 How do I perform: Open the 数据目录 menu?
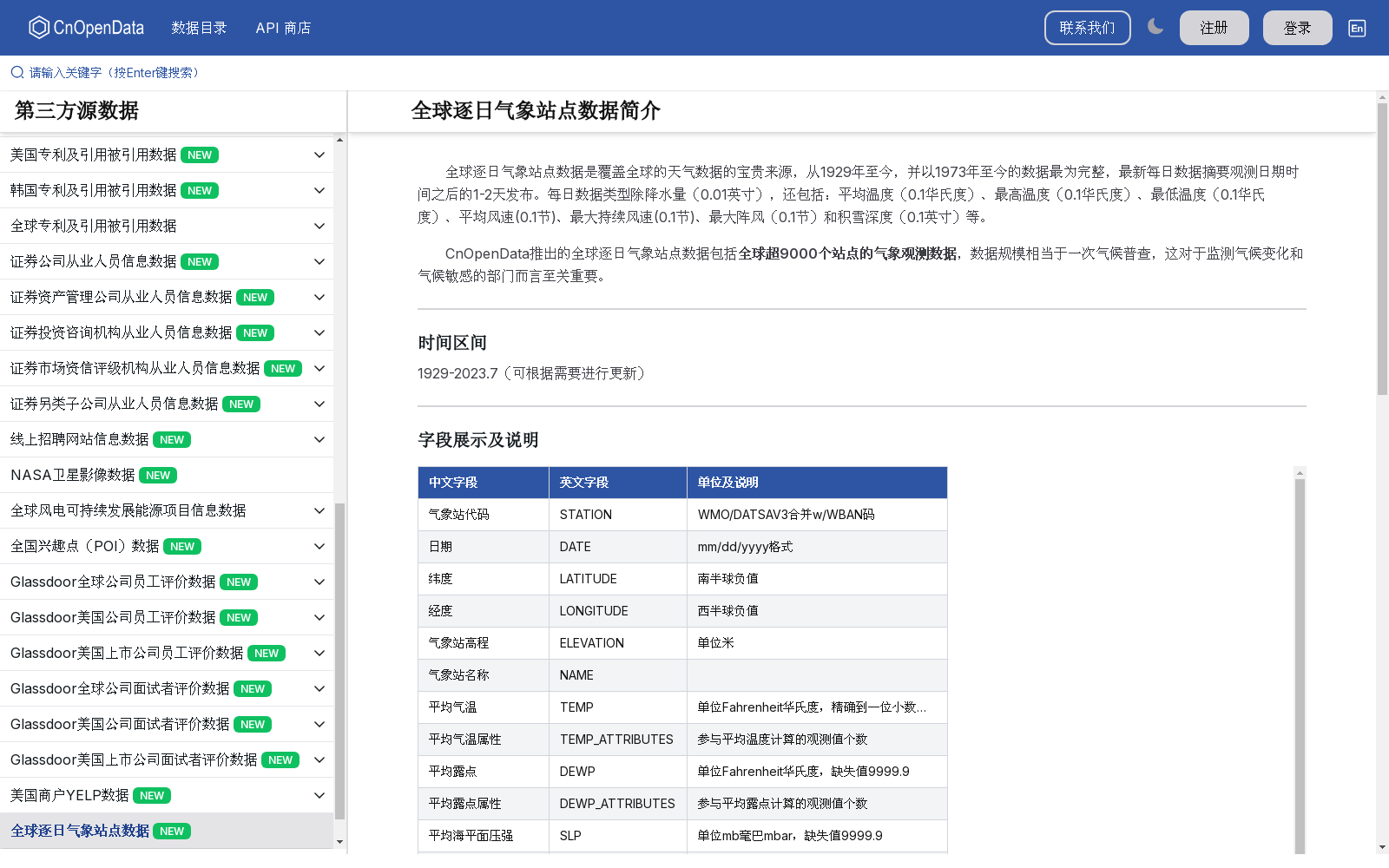(199, 28)
